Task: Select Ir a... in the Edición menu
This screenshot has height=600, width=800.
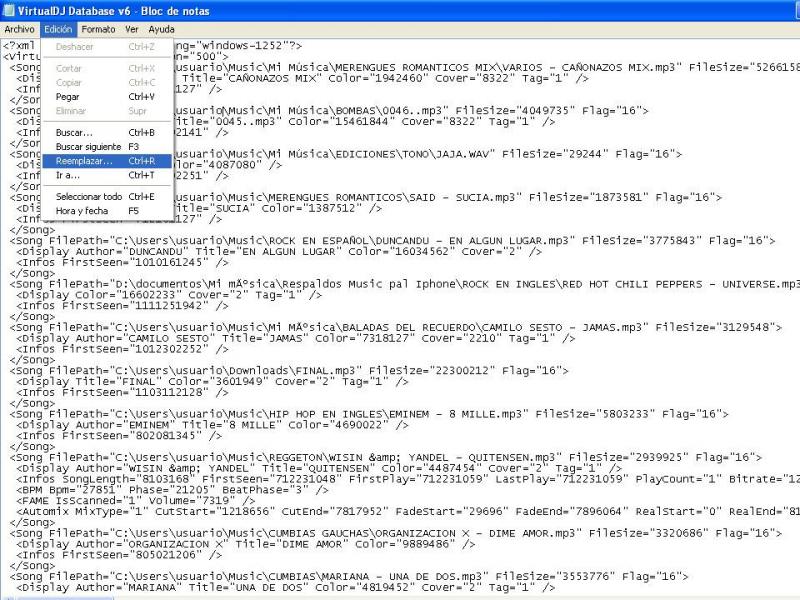Action: click(107, 176)
